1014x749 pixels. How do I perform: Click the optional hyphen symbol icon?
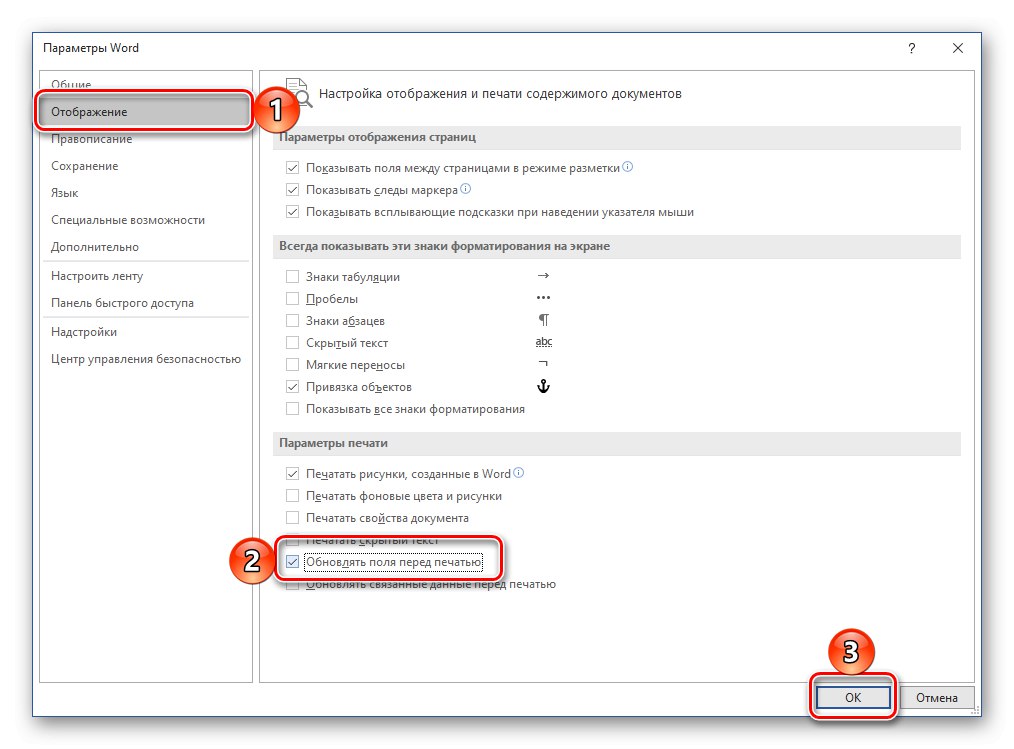[543, 364]
